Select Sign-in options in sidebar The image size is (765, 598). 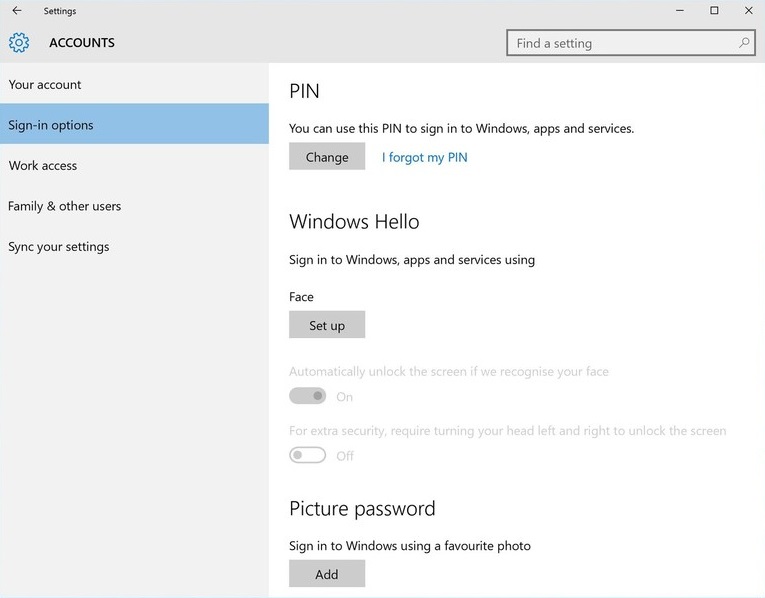[x=134, y=125]
